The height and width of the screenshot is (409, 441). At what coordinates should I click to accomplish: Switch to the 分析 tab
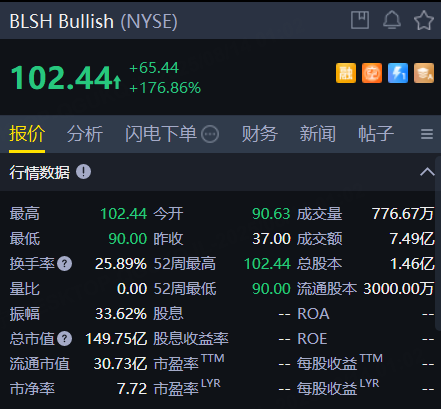[85, 134]
